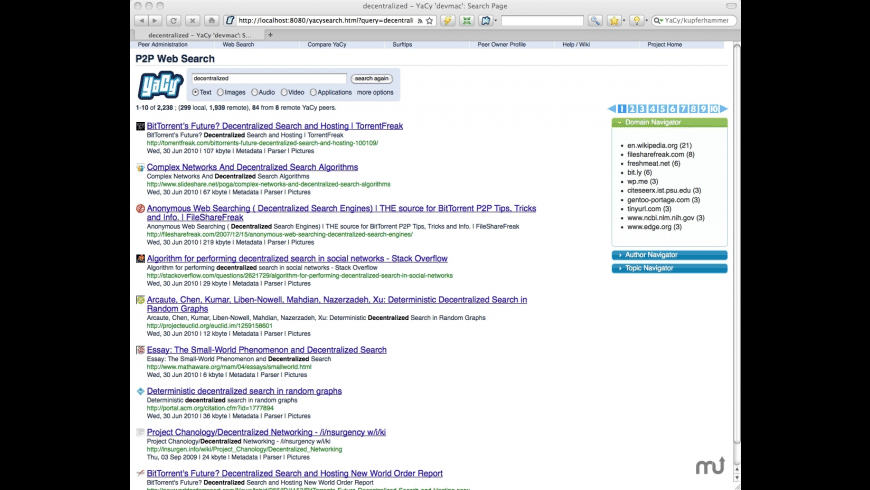
Task: Click favicon beside Arcaute, Chen, Kumar result
Action: tap(140, 300)
